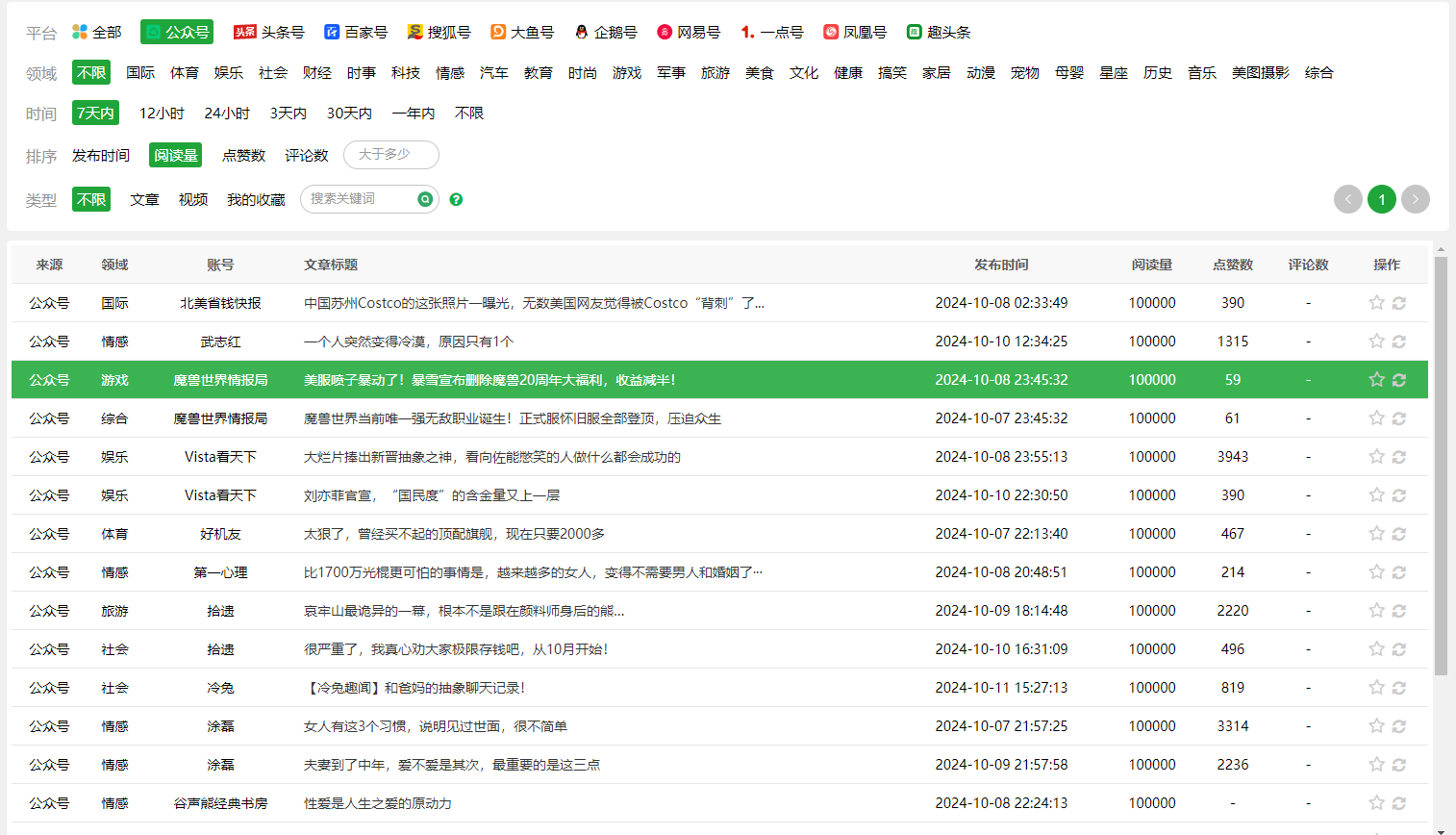1456x835 pixels.
Task: Select the 头条号 platform
Action: point(269,32)
